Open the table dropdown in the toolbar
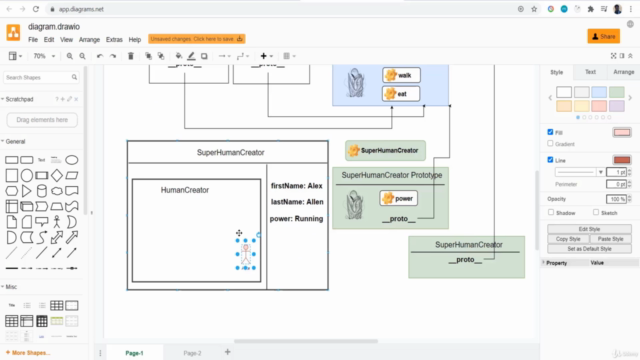Screen dimensions: 640x360 click(289, 56)
